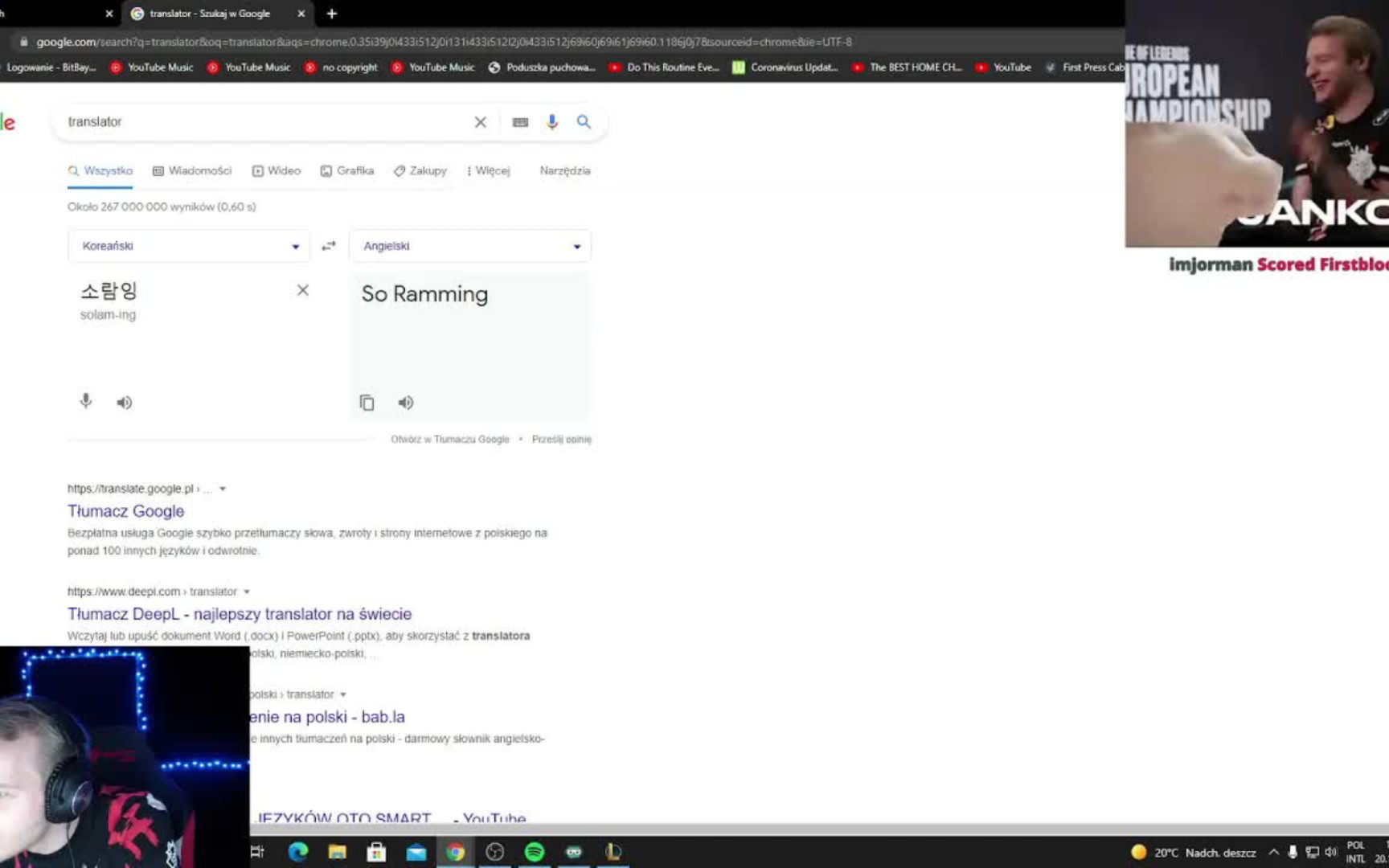Open File Explorer from the taskbar
Screen dimensions: 1389x868
coord(337,852)
